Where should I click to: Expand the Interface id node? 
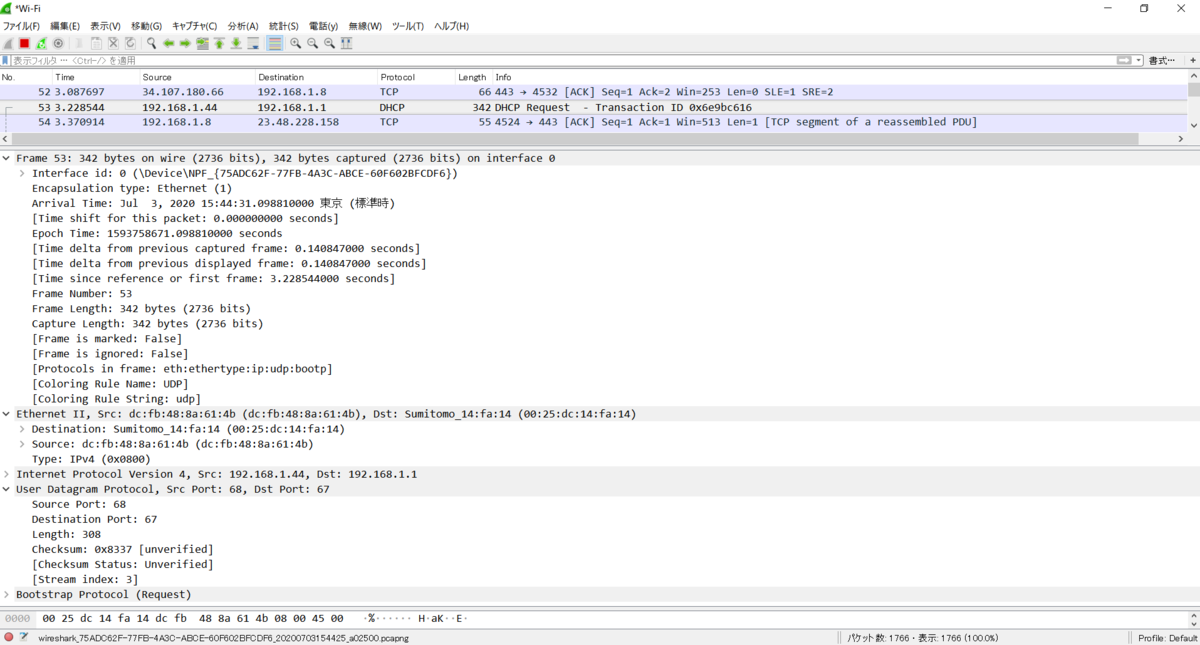22,173
